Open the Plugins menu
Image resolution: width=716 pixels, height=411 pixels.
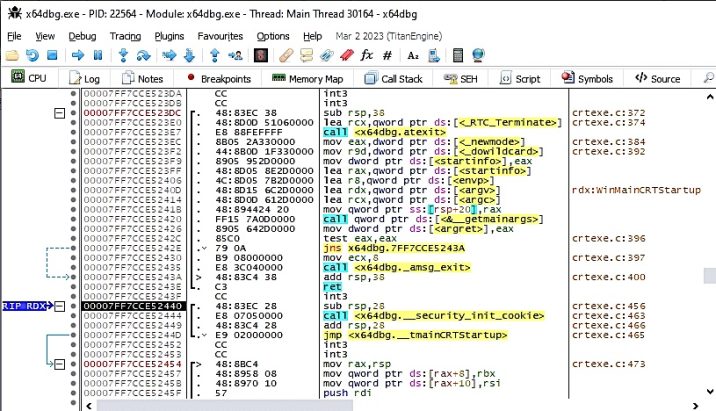170,35
